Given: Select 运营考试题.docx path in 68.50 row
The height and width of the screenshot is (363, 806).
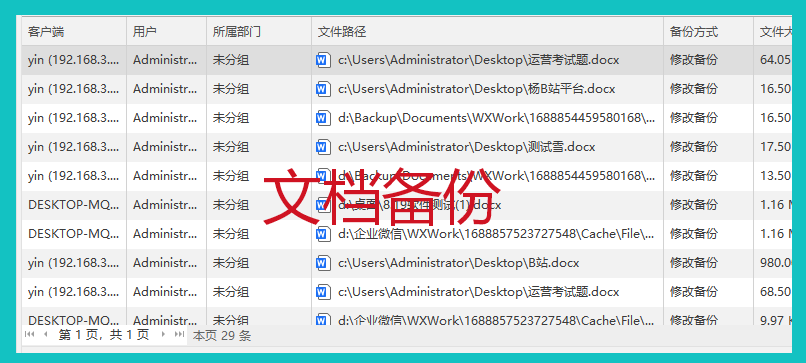Looking at the screenshot, I should coord(479,293).
